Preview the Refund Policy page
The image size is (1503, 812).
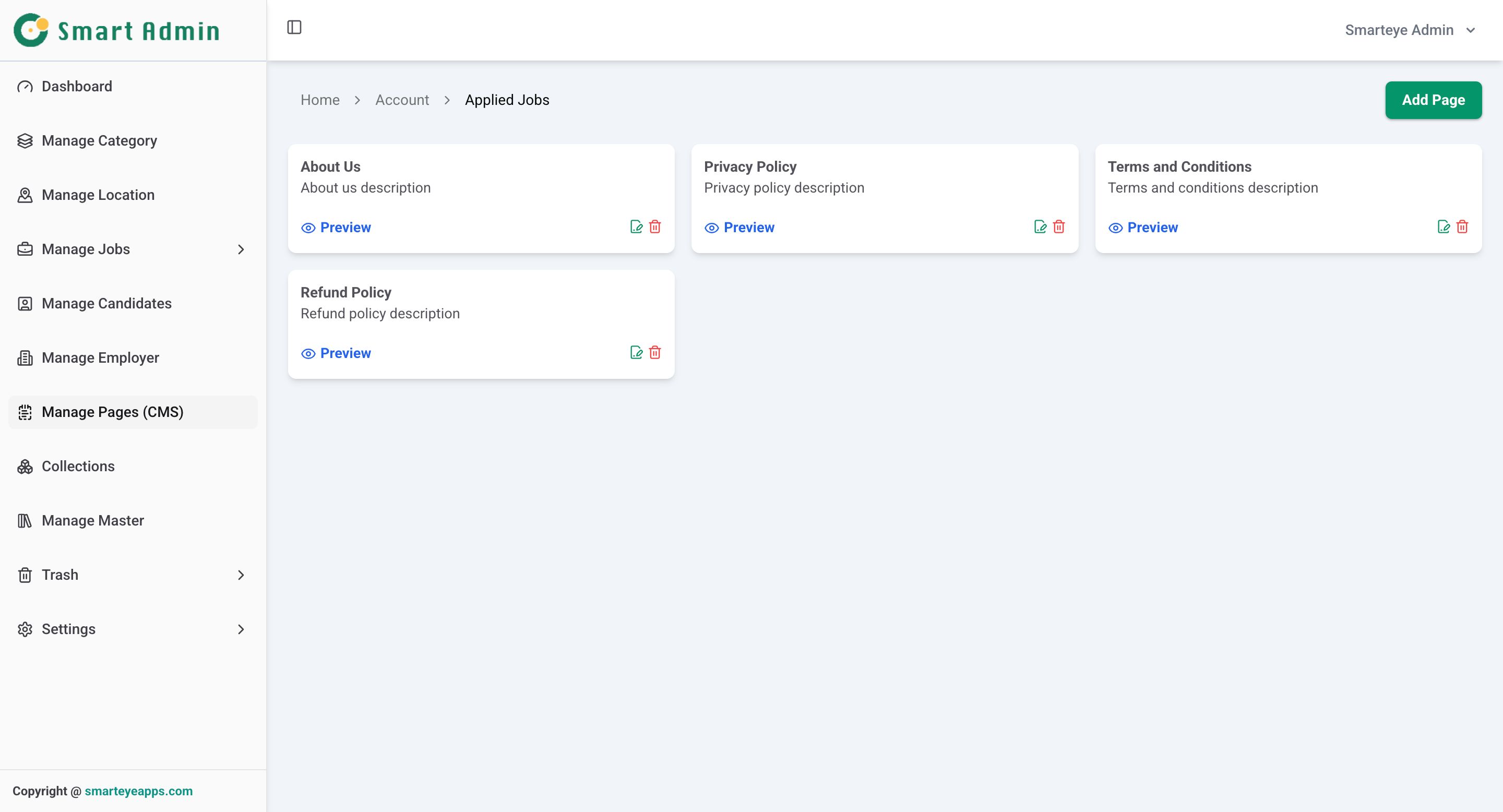(336, 353)
